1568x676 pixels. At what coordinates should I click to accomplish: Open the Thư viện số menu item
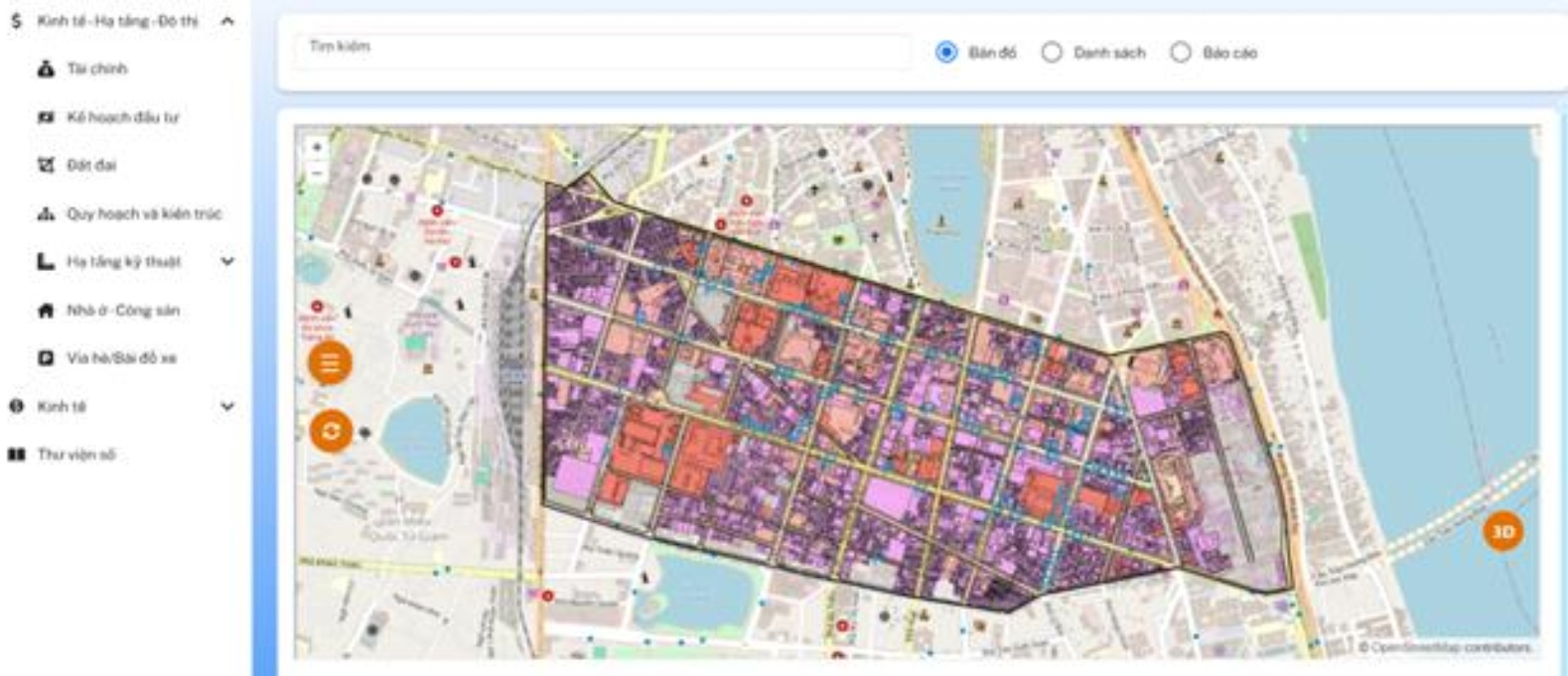(x=75, y=455)
